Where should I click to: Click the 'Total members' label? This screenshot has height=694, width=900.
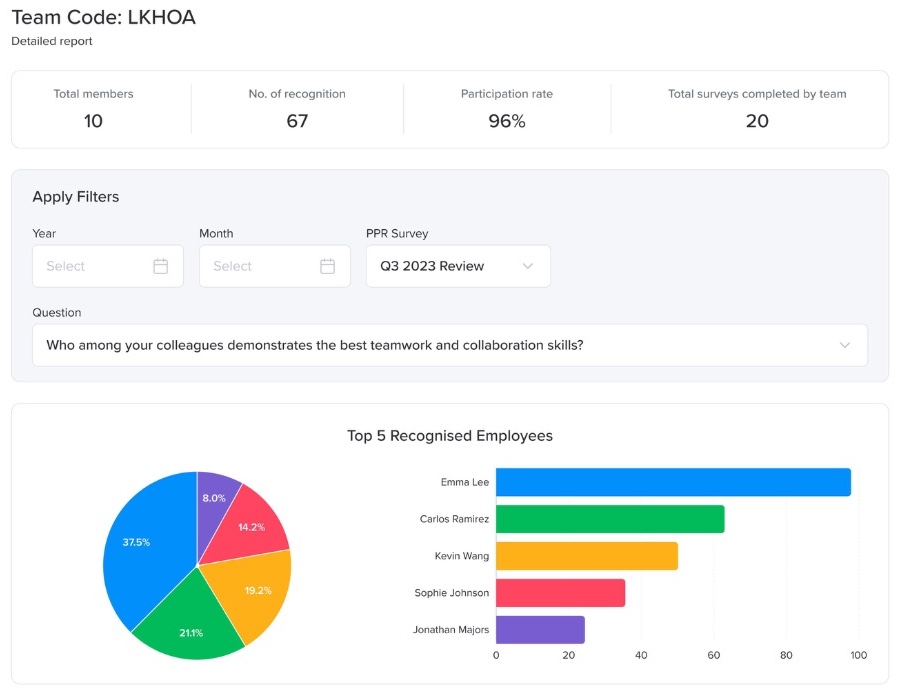tap(94, 94)
